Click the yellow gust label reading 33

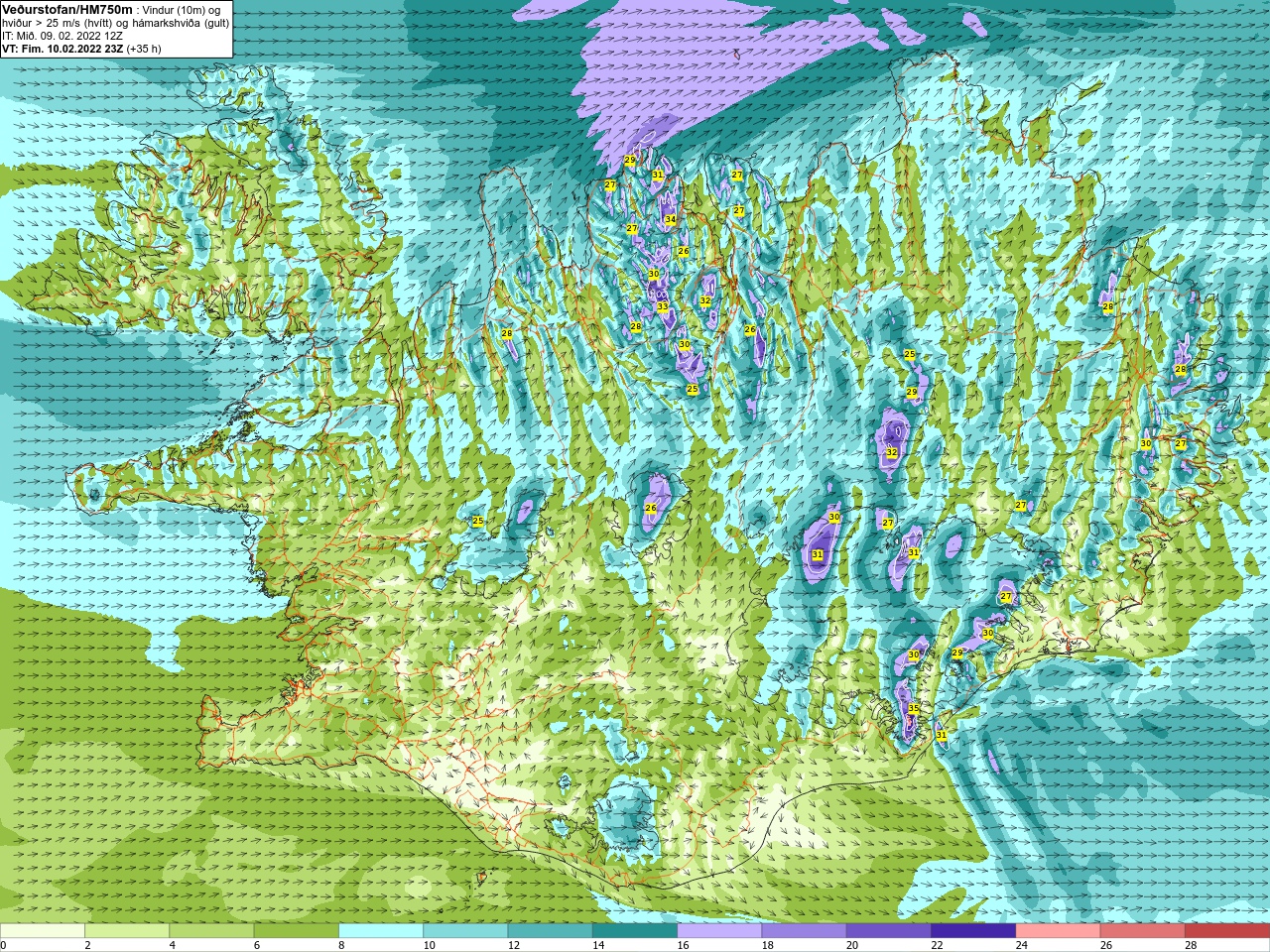[x=663, y=306]
